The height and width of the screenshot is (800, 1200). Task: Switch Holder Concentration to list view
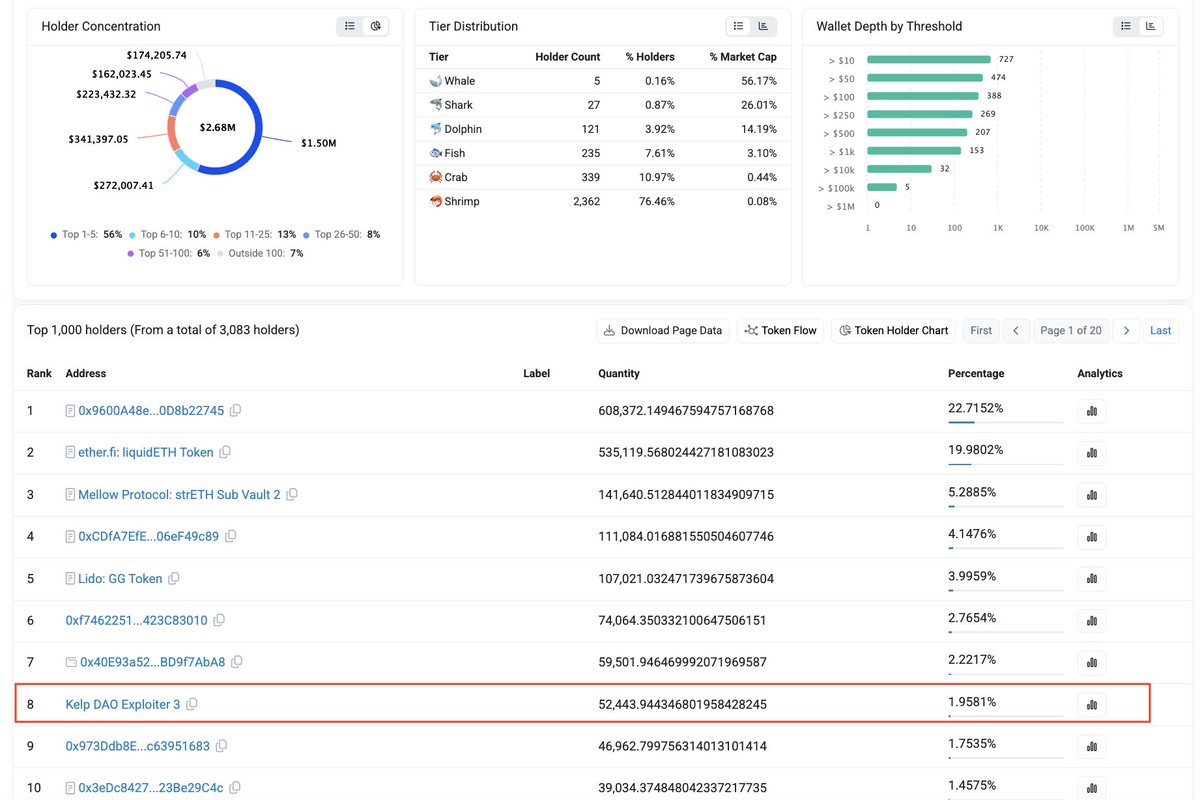tap(350, 26)
